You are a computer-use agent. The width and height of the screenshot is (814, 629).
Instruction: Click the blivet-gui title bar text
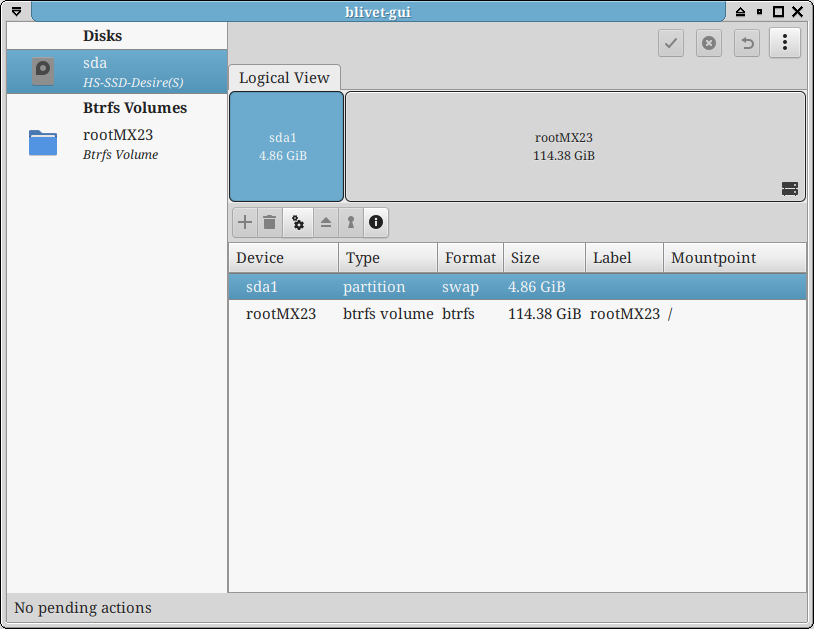(378, 12)
